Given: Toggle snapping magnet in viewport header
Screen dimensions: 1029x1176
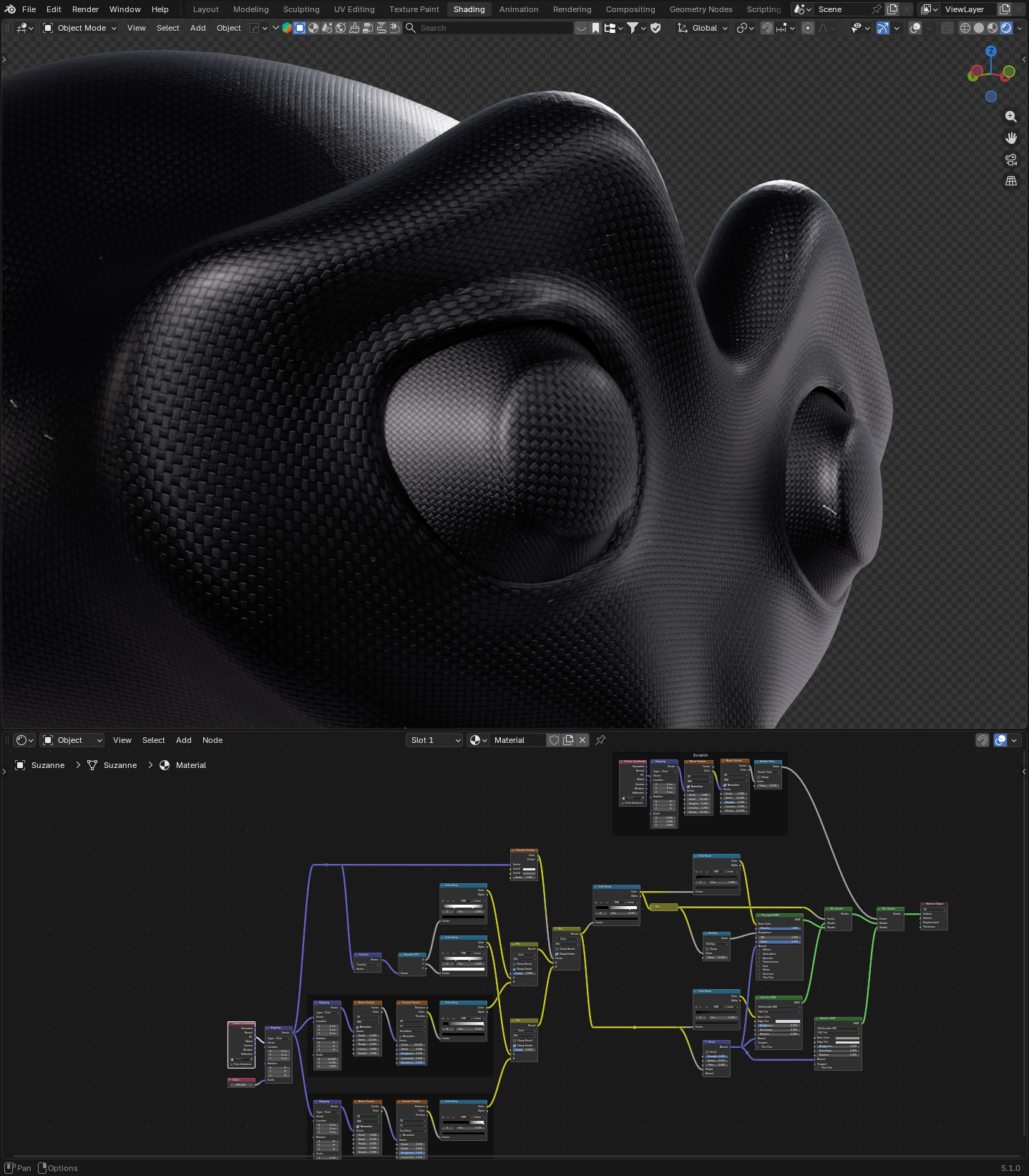Looking at the screenshot, I should (x=766, y=28).
